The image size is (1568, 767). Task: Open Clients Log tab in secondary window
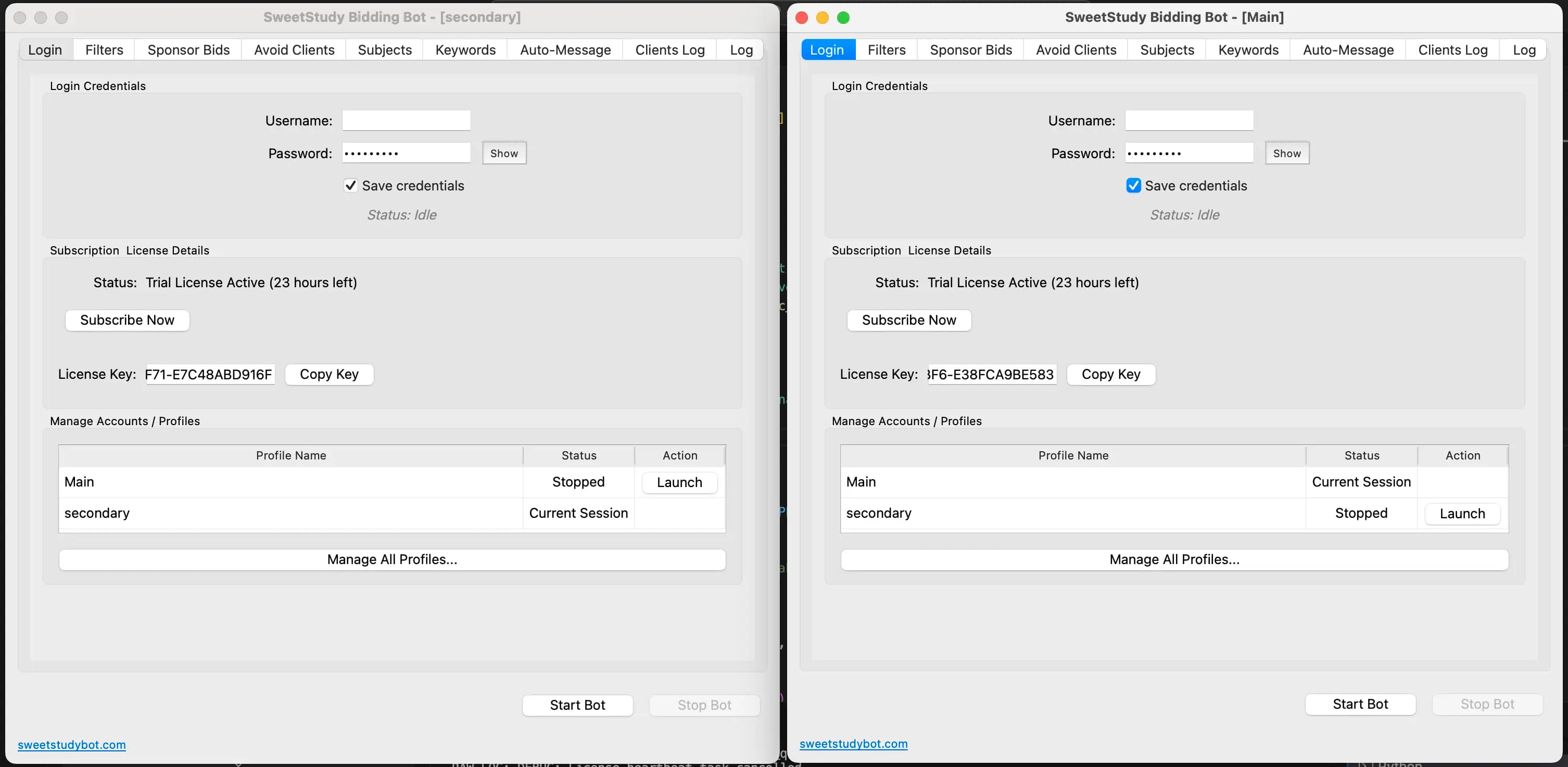click(x=670, y=50)
